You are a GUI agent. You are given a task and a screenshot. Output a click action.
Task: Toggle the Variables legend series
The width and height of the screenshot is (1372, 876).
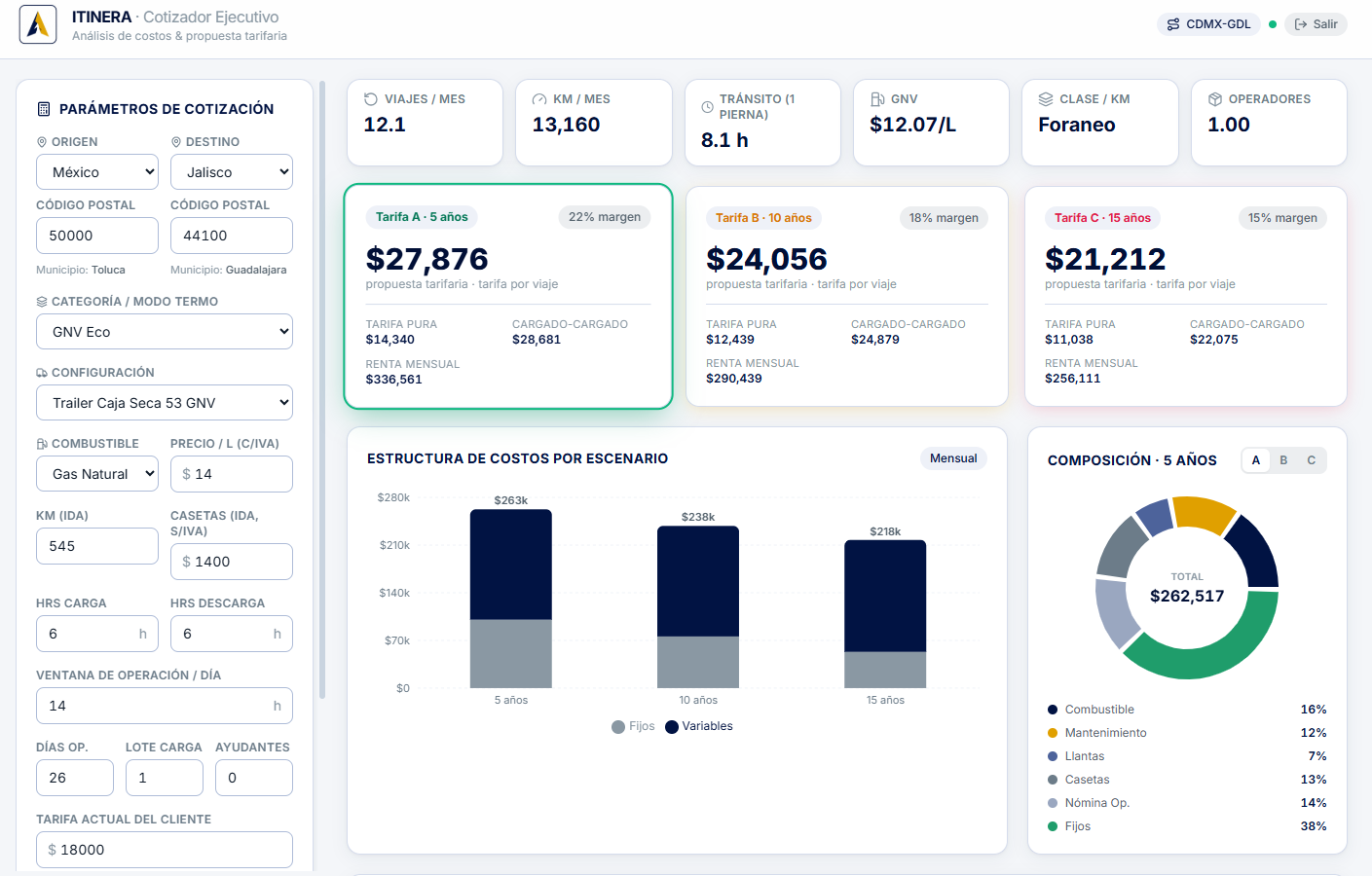pyautogui.click(x=699, y=726)
